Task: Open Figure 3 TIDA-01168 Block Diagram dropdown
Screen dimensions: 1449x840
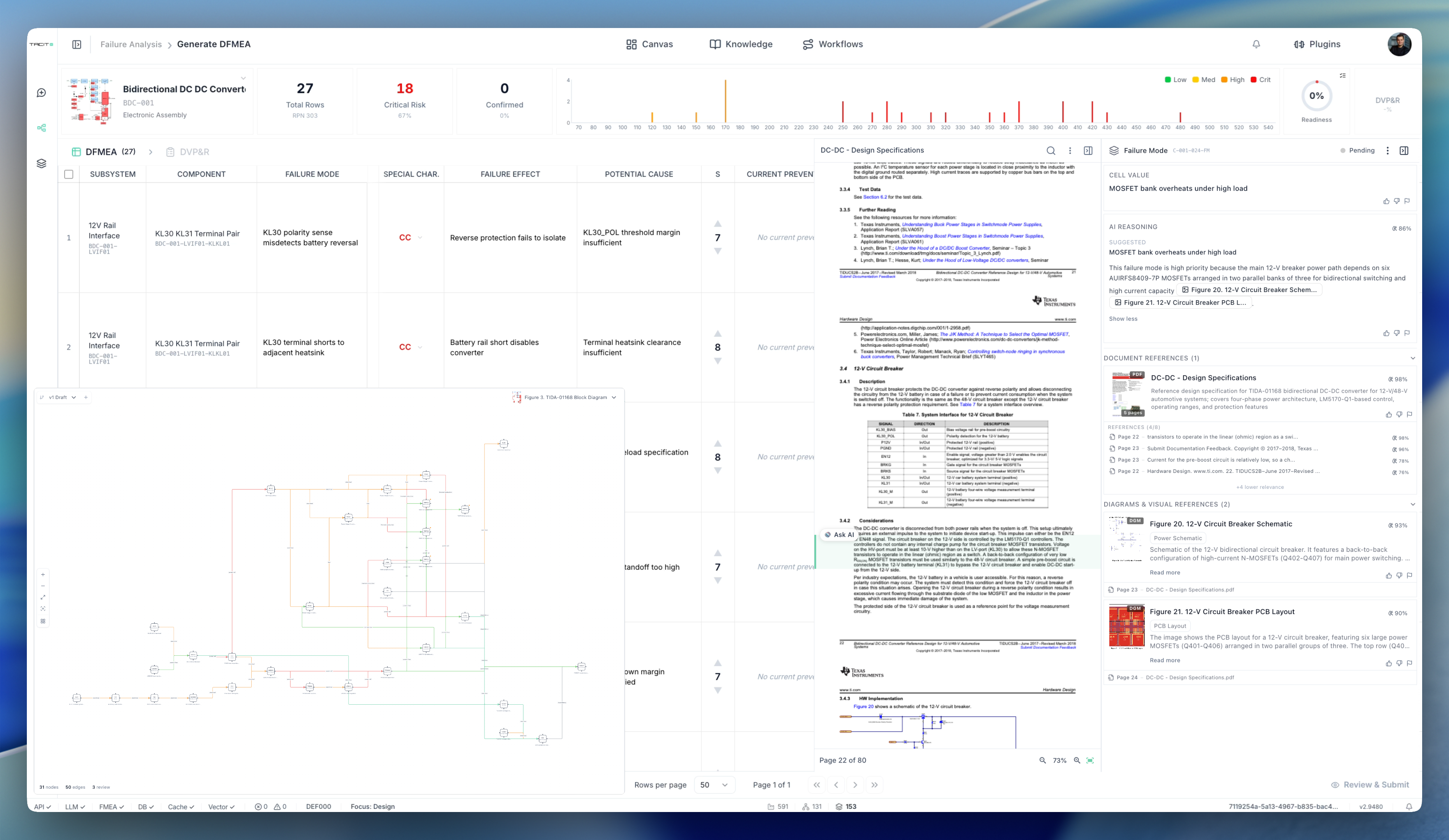Action: (564, 397)
